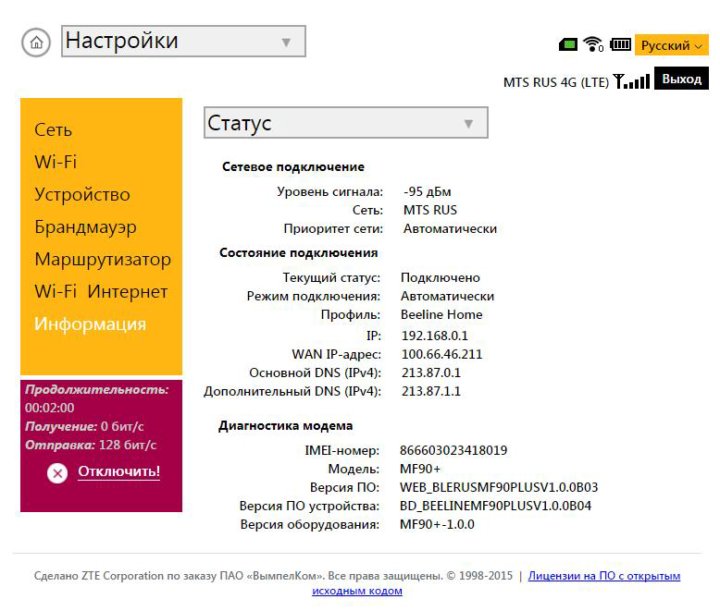Go to Устройство in sidebar
The height and width of the screenshot is (611, 720).
pyautogui.click(x=82, y=195)
